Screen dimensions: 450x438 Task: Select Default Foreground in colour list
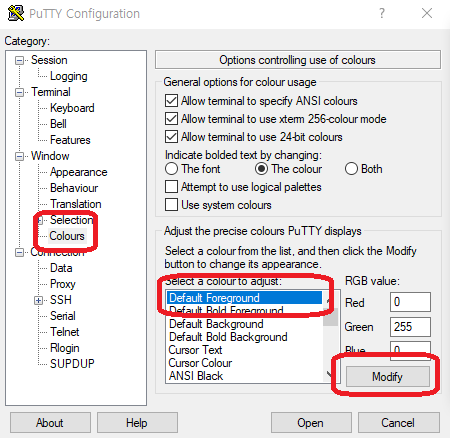pos(245,298)
